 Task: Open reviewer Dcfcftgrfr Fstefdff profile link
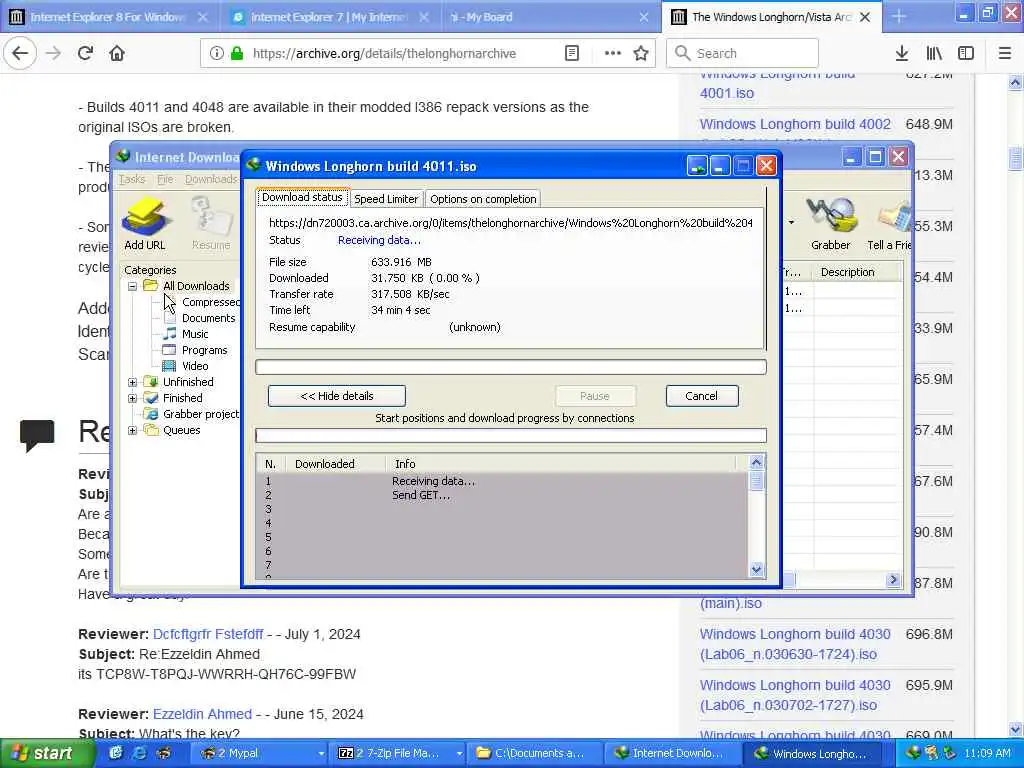point(208,634)
